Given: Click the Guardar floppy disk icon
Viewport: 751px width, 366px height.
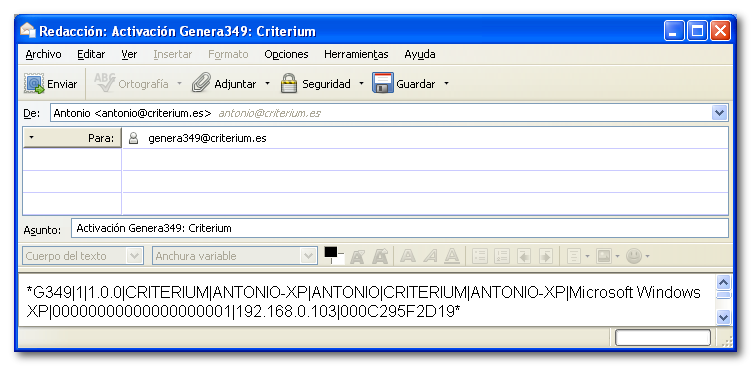Looking at the screenshot, I should tap(383, 83).
